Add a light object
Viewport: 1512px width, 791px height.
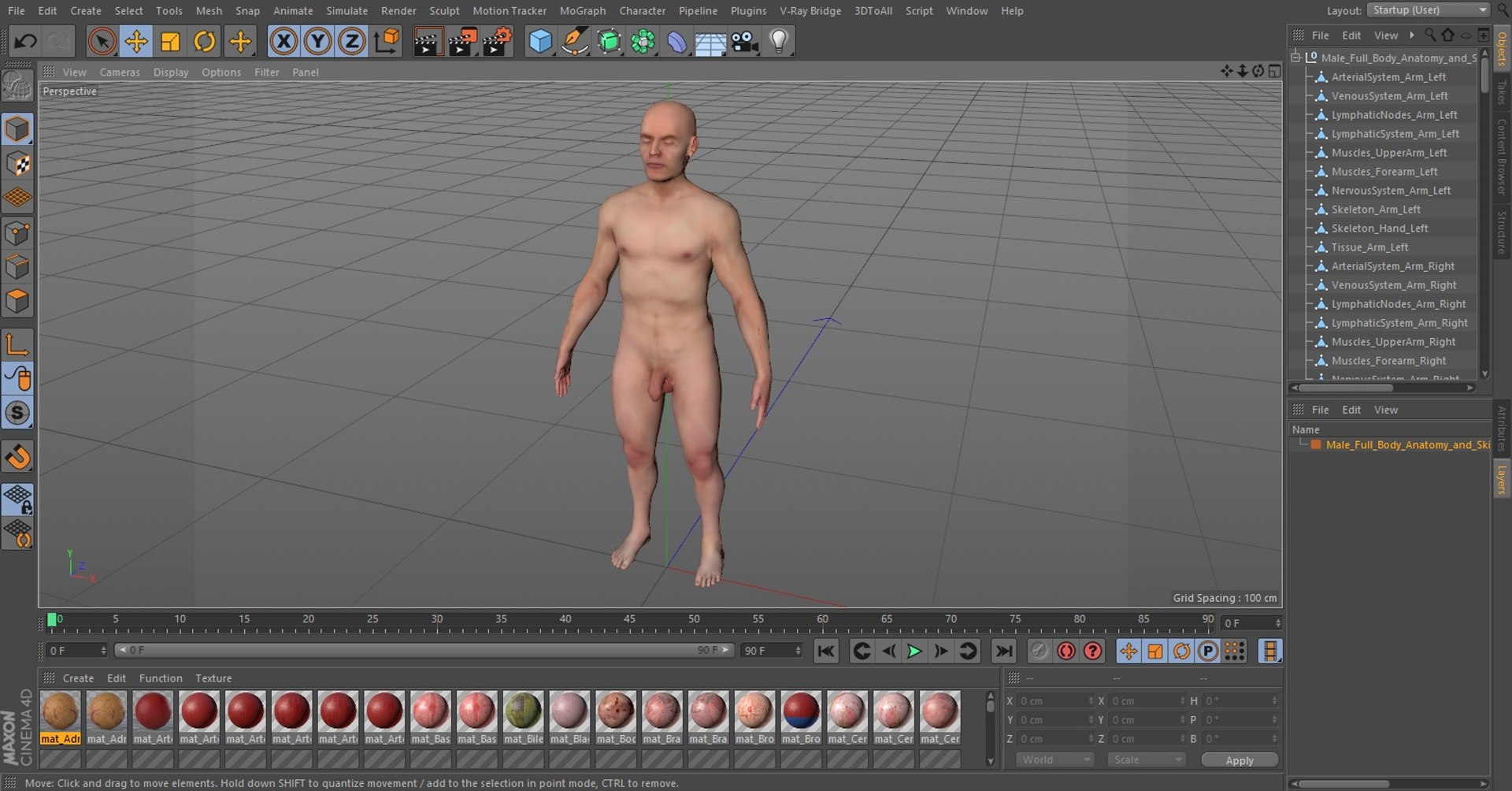pyautogui.click(x=778, y=41)
